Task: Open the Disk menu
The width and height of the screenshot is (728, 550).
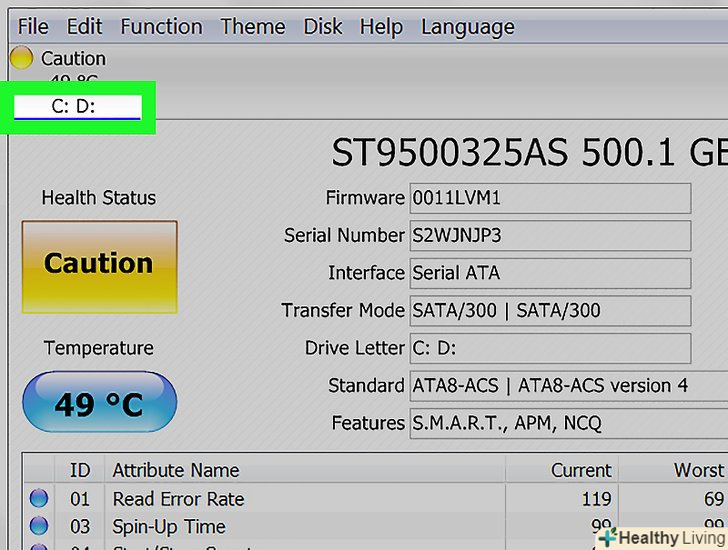Action: pyautogui.click(x=323, y=27)
